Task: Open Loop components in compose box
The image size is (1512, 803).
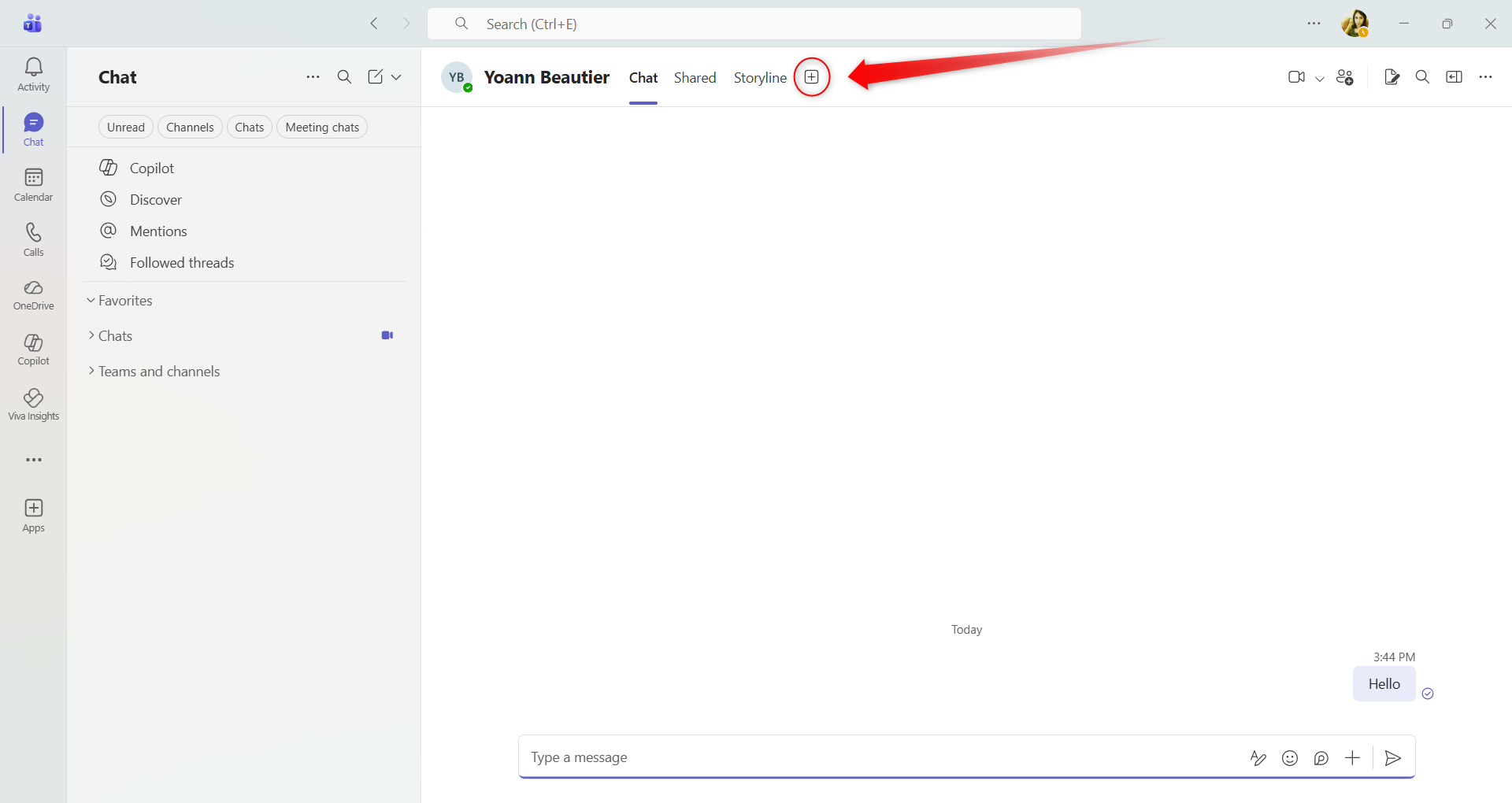Action: click(x=1321, y=758)
